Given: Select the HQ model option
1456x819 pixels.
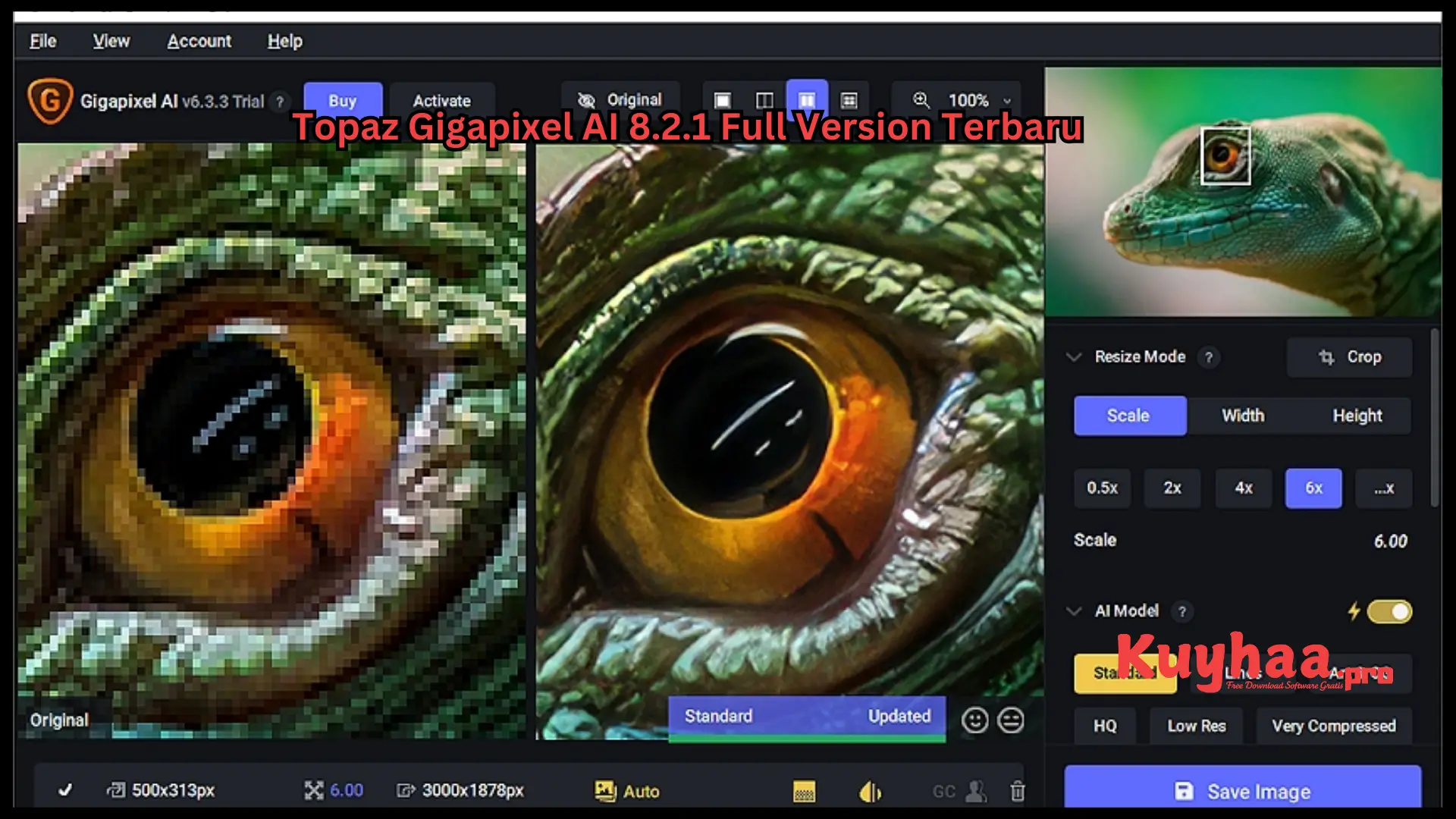Looking at the screenshot, I should (x=1105, y=726).
